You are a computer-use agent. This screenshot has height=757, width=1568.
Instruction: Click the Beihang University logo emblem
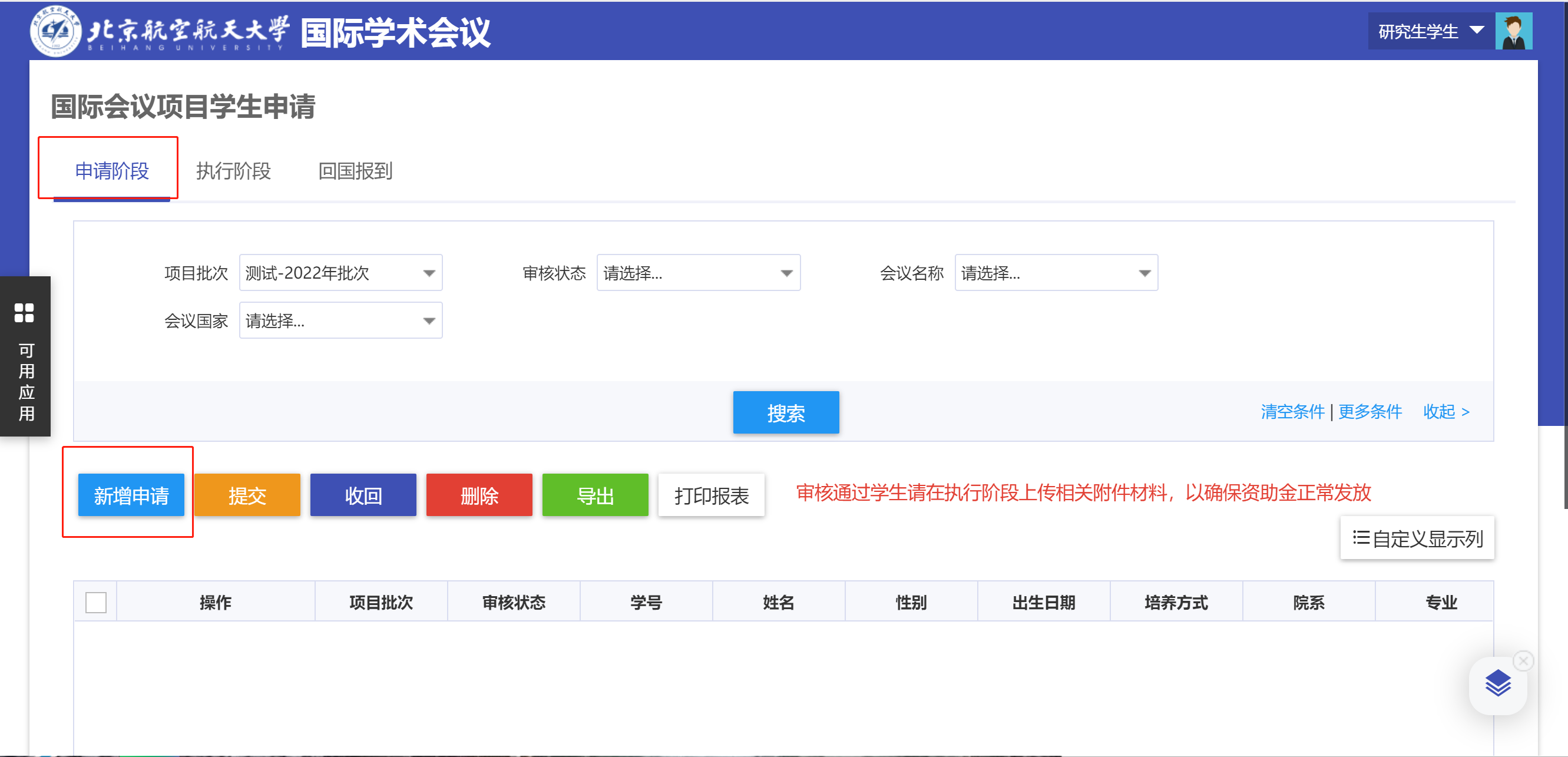pyautogui.click(x=55, y=31)
